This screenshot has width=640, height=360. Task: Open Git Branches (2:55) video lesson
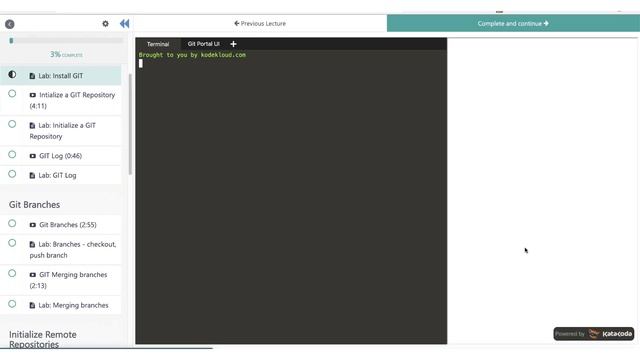[x=60, y=225]
